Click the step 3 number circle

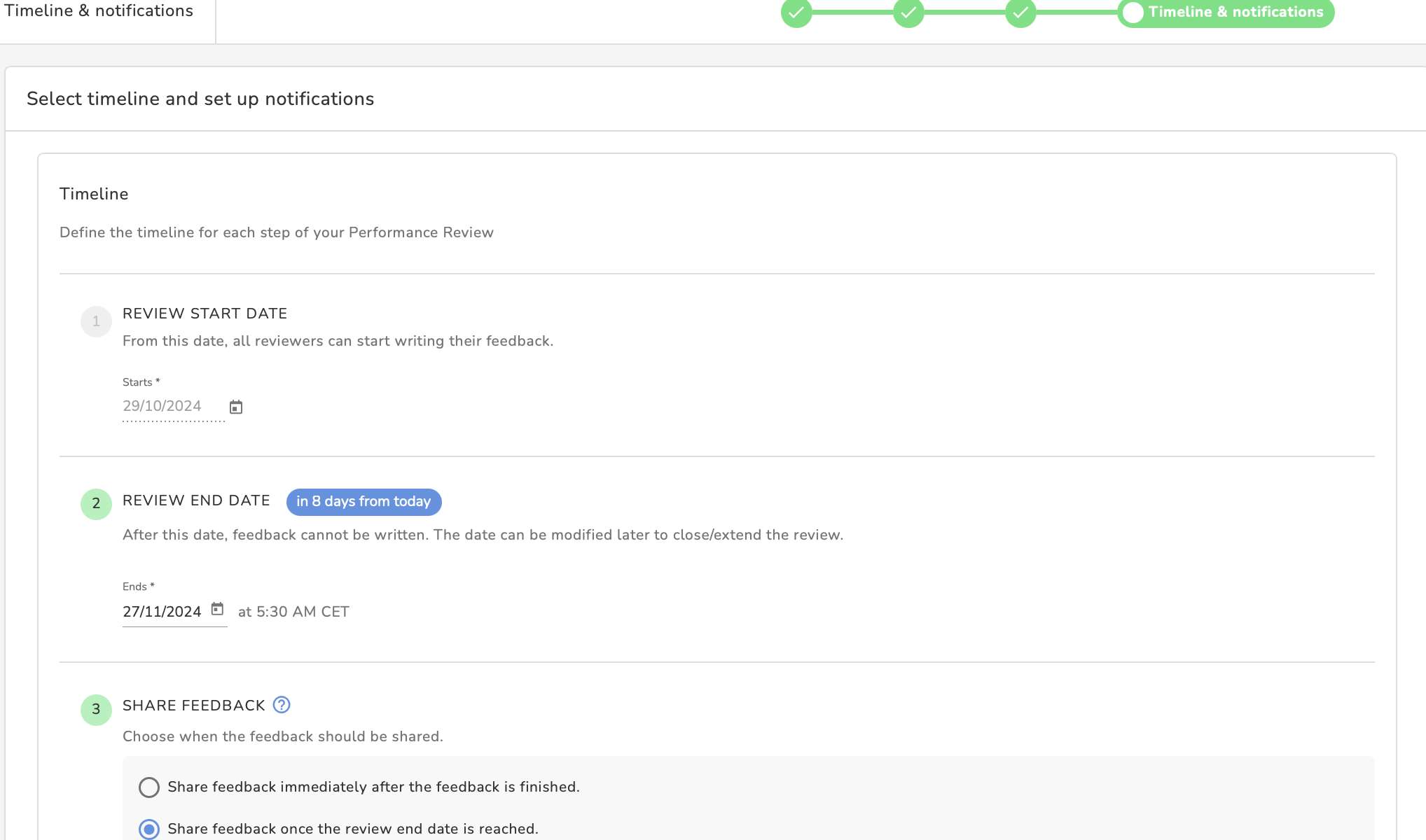tap(96, 710)
